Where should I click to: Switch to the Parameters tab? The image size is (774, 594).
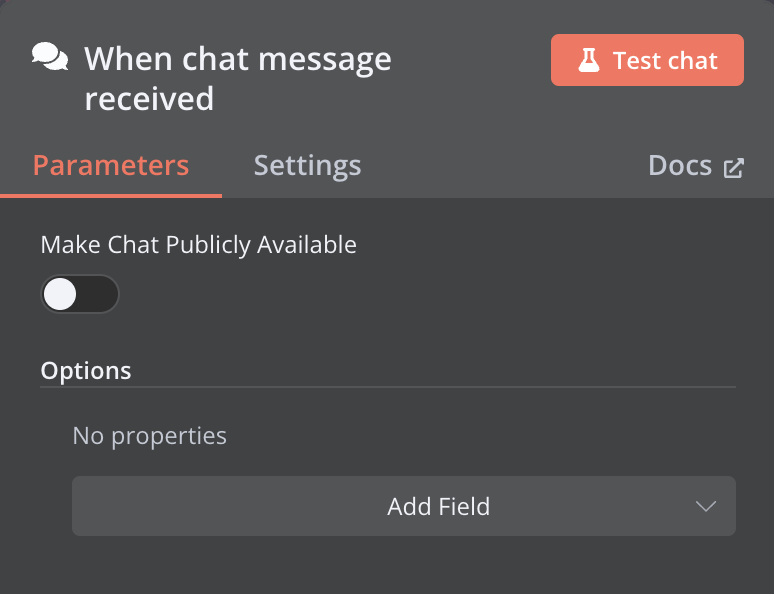pos(111,165)
